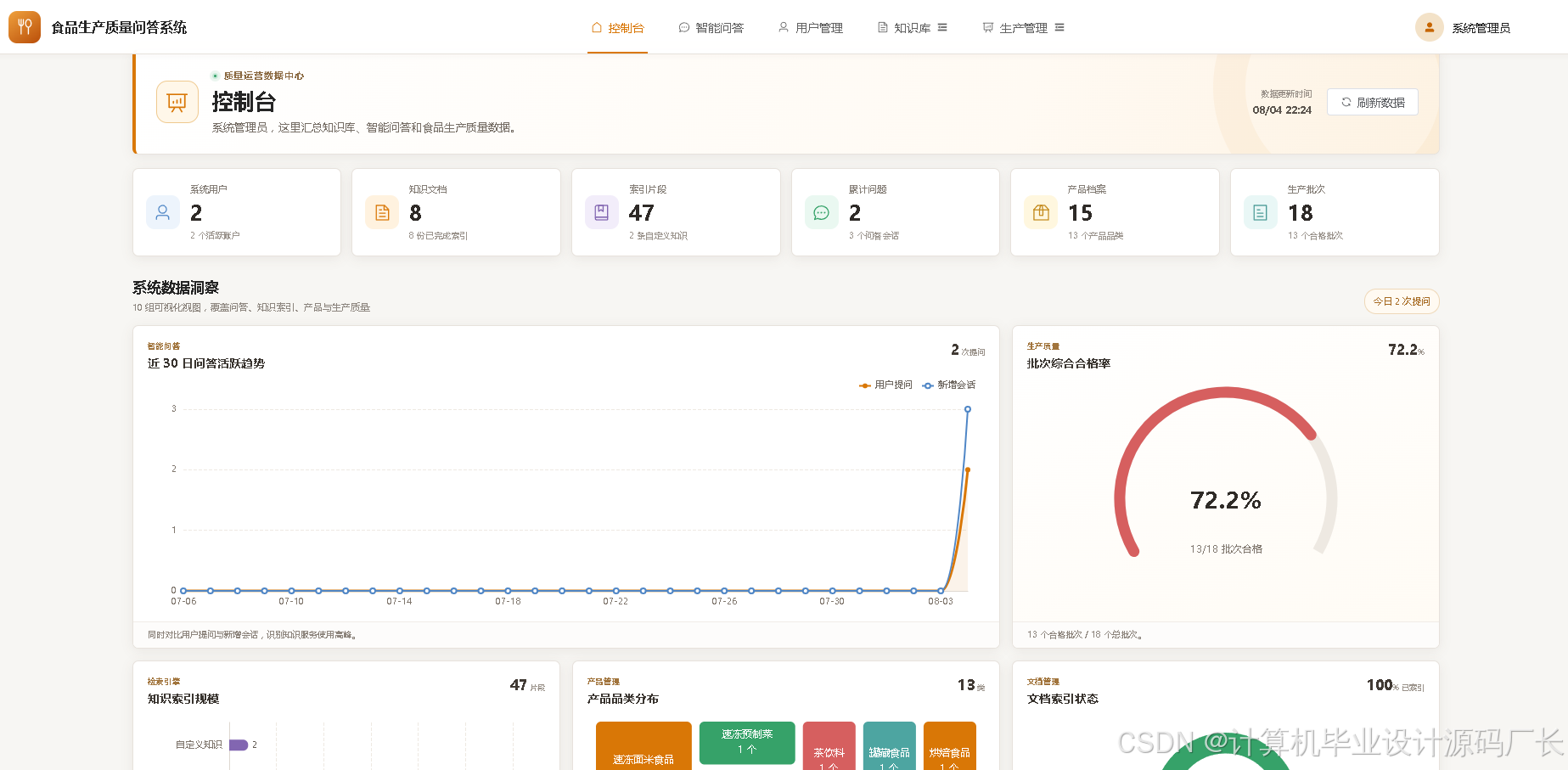The image size is (1568, 770).
Task: Click the 8 份已完成索引 subtext
Action: 438,236
